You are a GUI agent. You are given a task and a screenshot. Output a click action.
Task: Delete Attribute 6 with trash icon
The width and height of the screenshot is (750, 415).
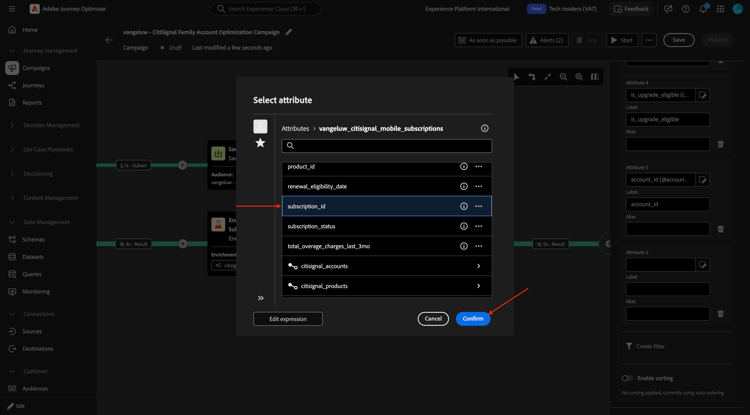[x=721, y=314]
